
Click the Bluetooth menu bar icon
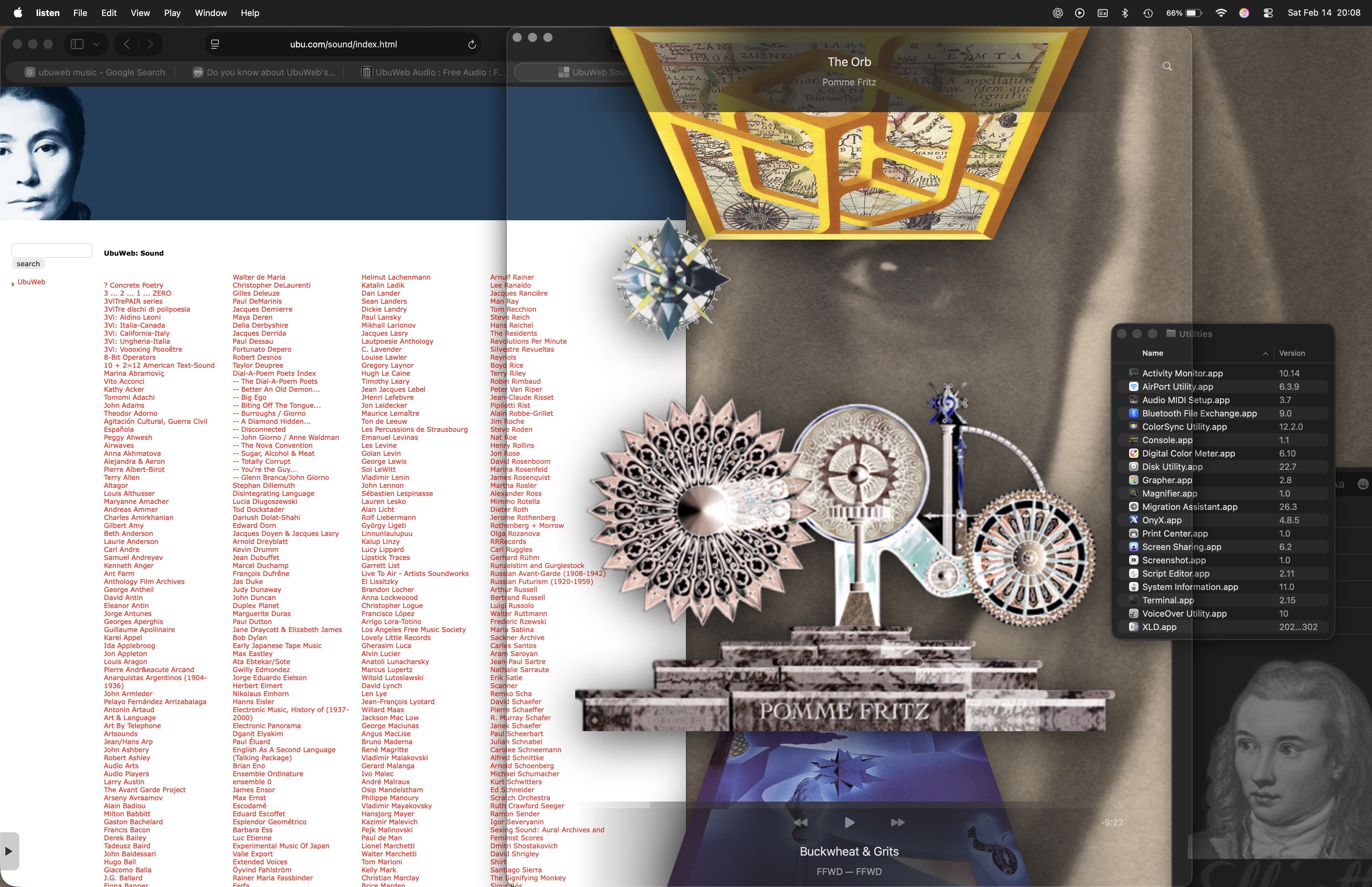(x=1124, y=13)
